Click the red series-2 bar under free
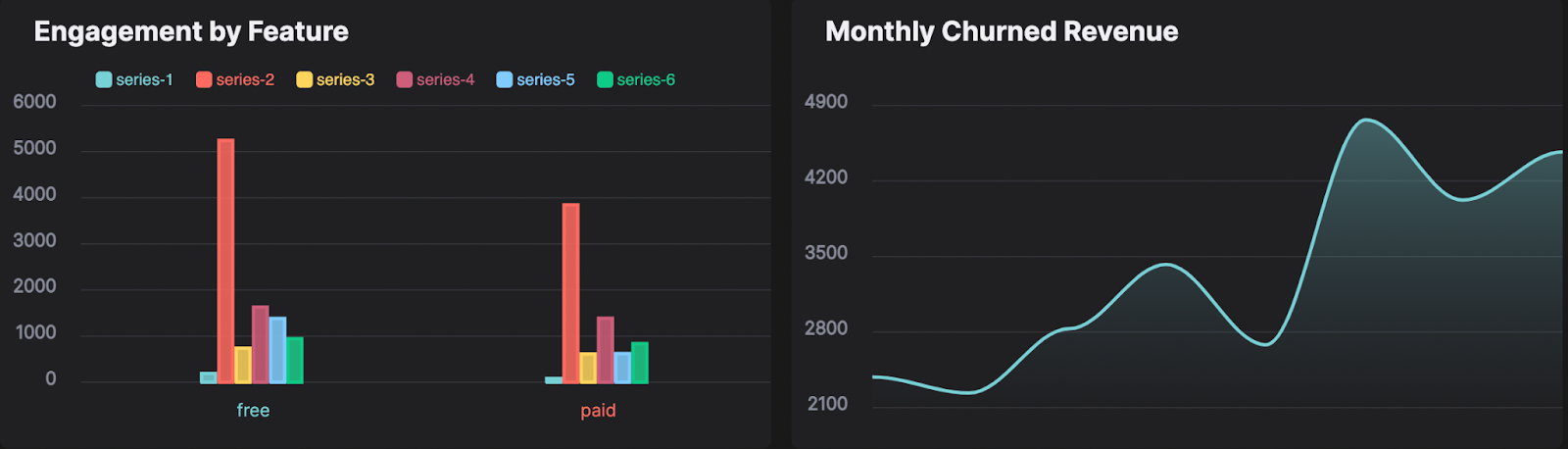Screen dimensions: 1568x449 (x=226, y=261)
